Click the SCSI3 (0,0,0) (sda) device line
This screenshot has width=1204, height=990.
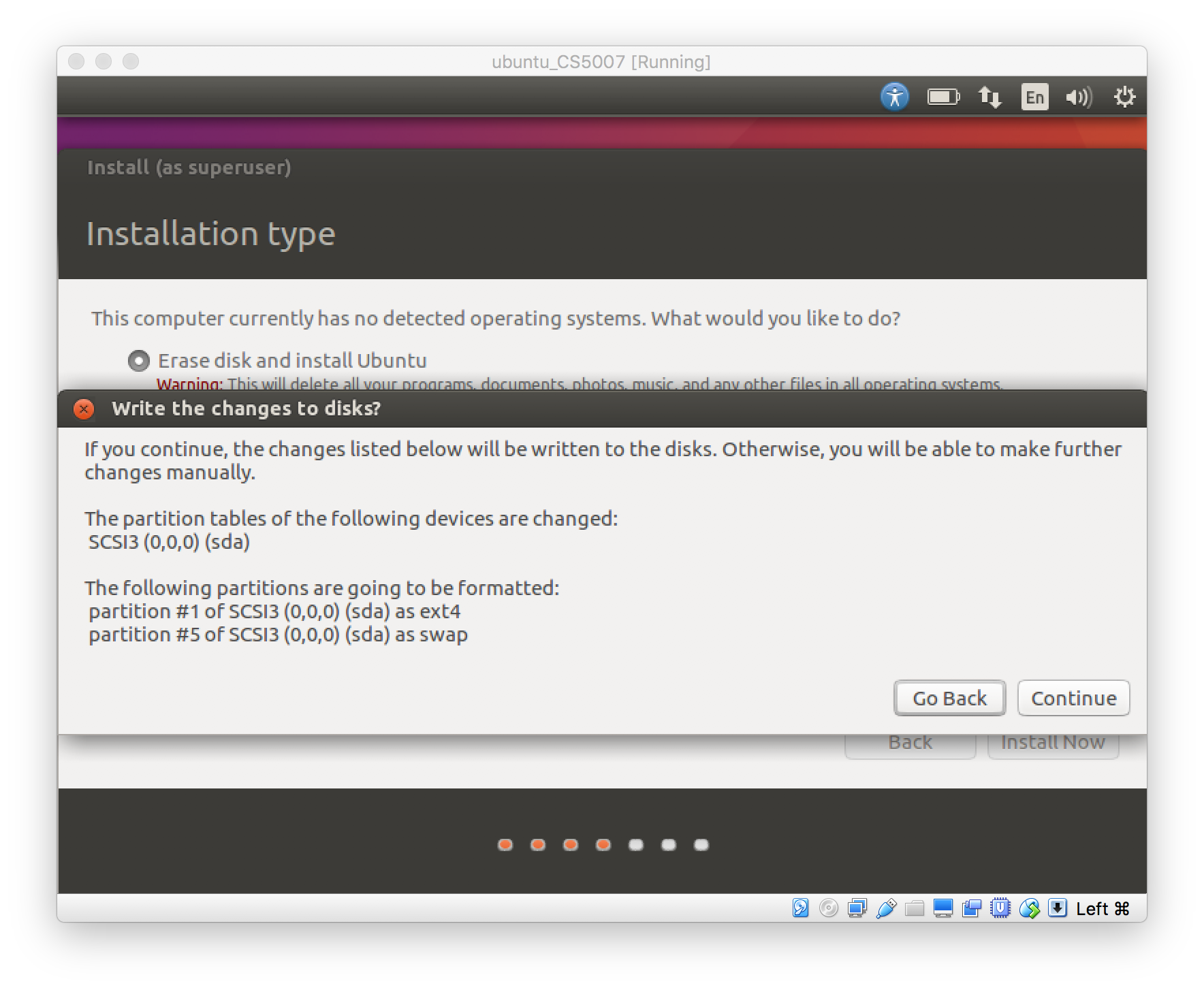169,542
